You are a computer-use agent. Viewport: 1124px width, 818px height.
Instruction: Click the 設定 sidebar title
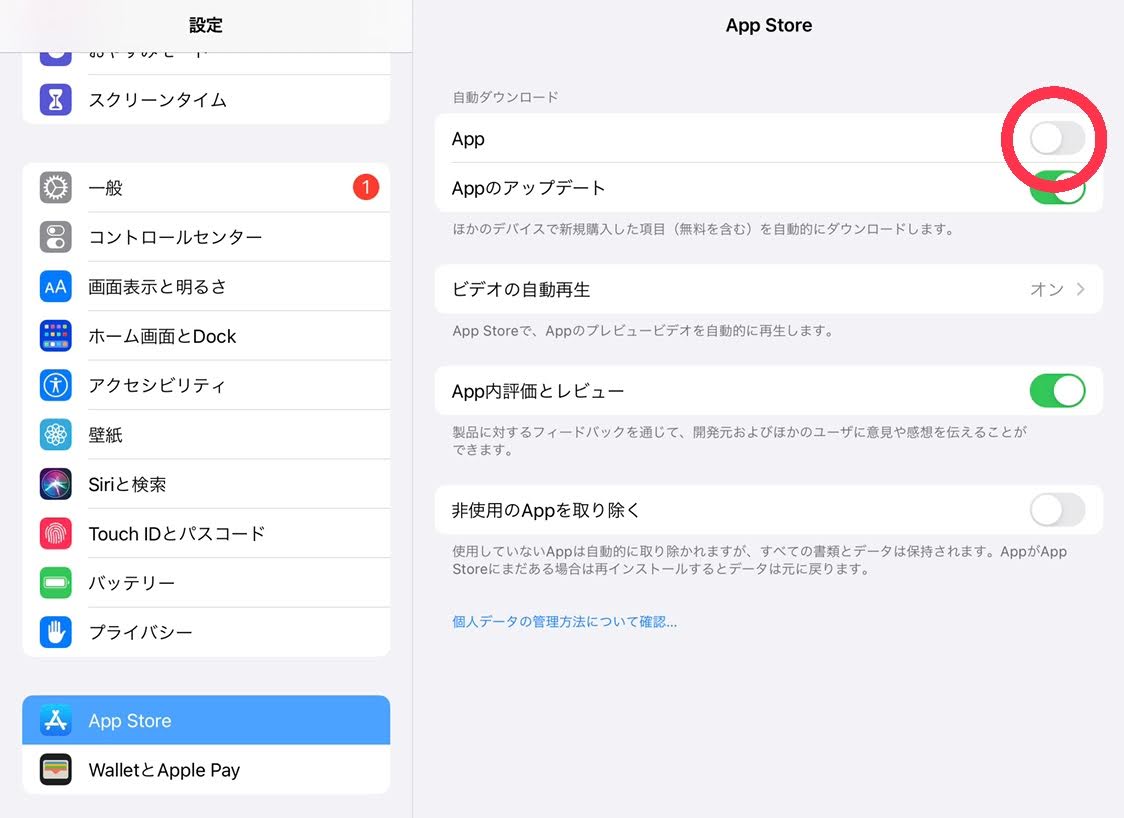pos(206,25)
